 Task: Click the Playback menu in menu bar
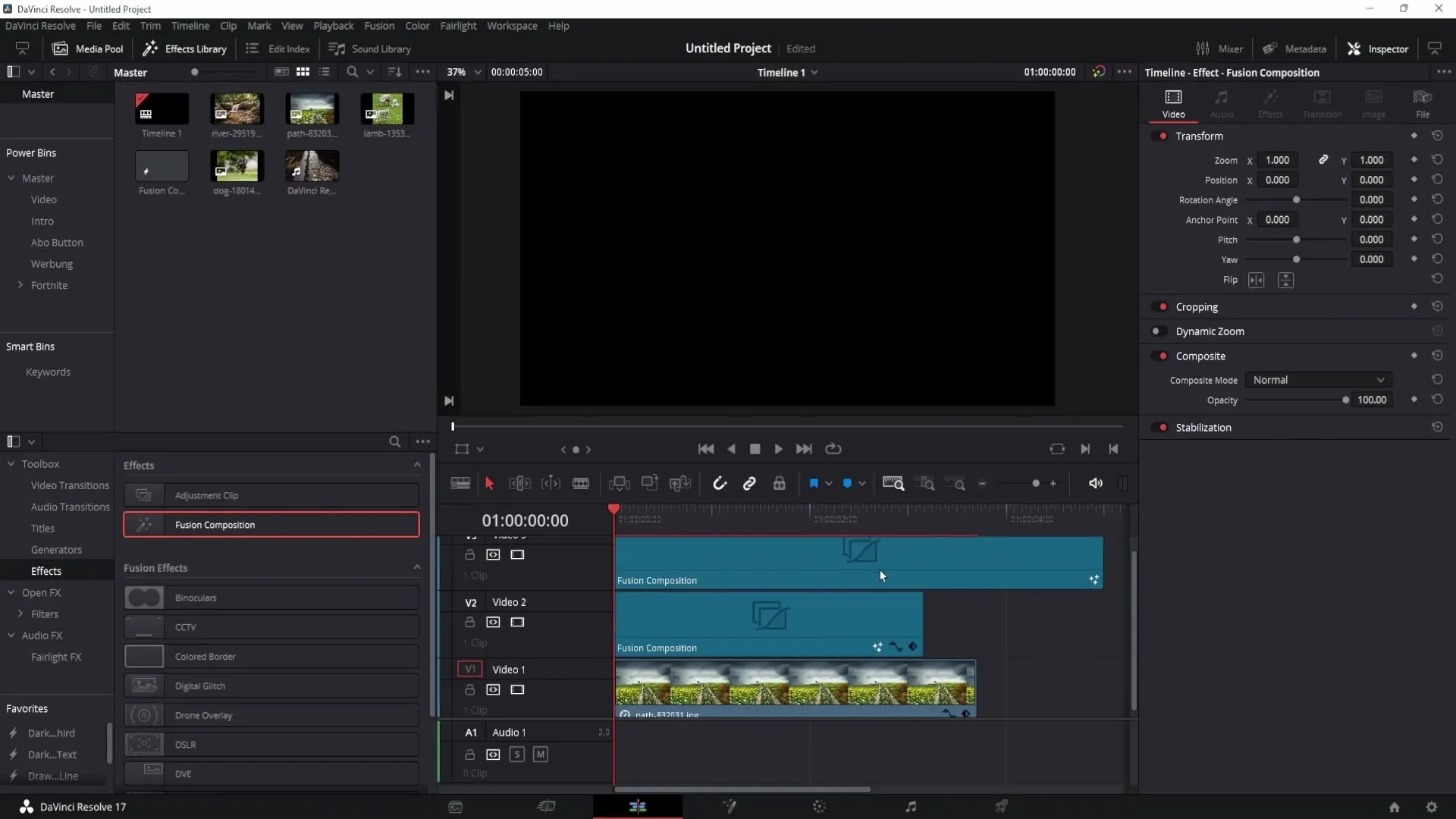coord(334,26)
